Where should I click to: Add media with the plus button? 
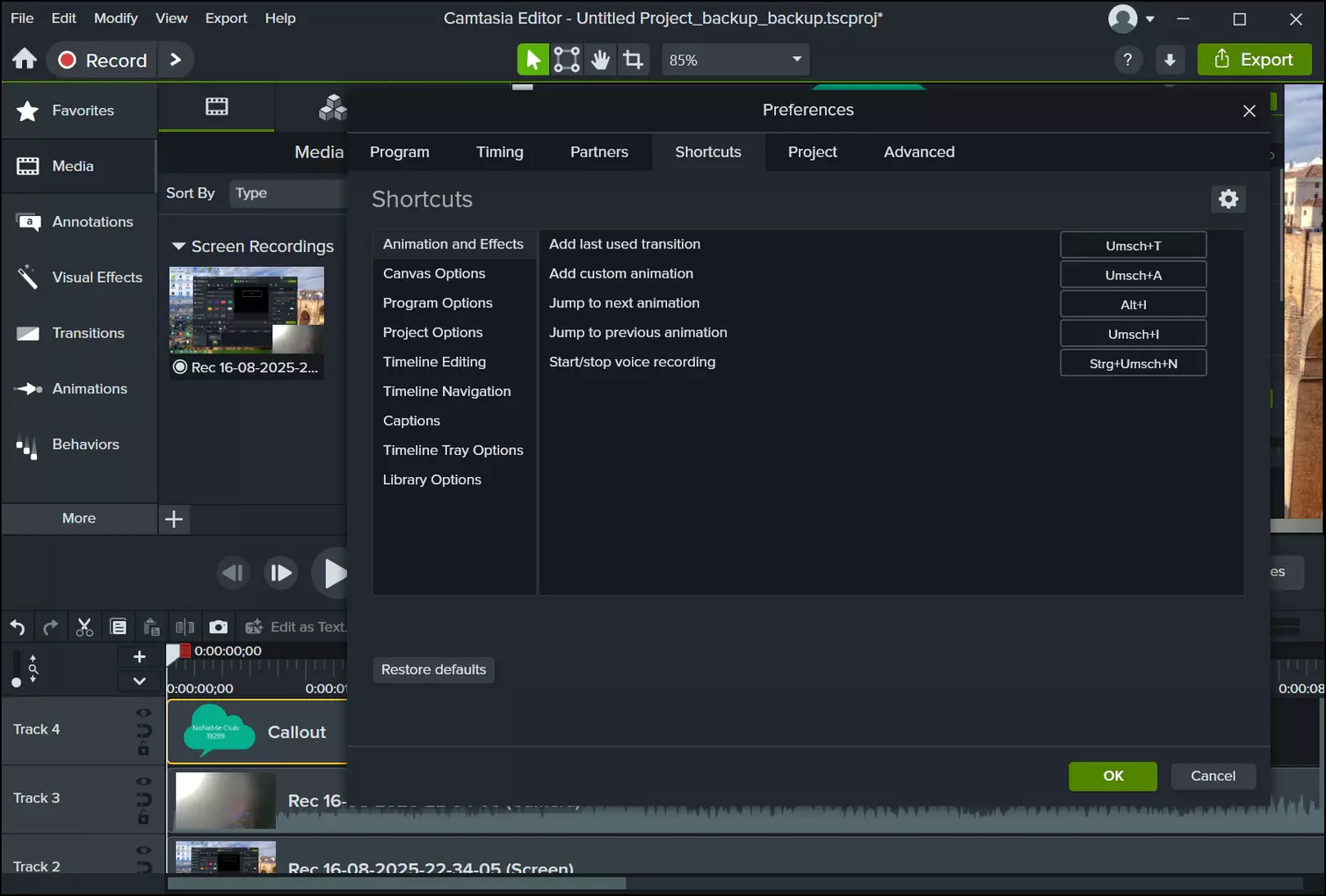(x=174, y=519)
